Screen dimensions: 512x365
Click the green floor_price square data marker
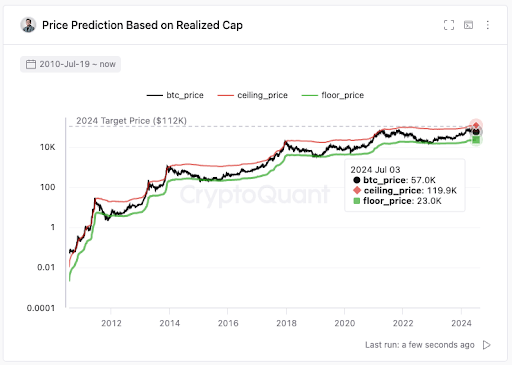click(476, 140)
